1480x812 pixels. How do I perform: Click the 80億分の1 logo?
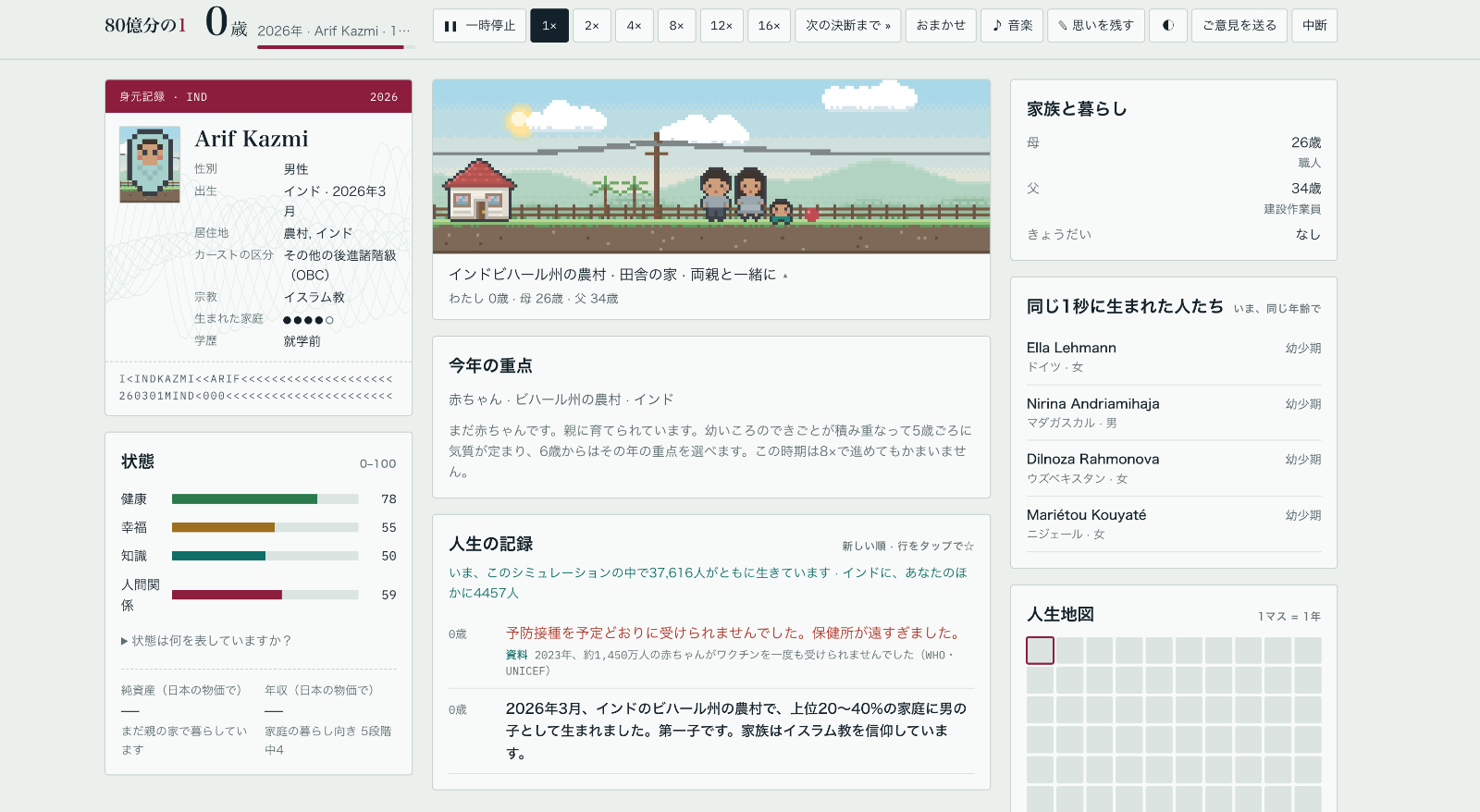click(x=145, y=25)
